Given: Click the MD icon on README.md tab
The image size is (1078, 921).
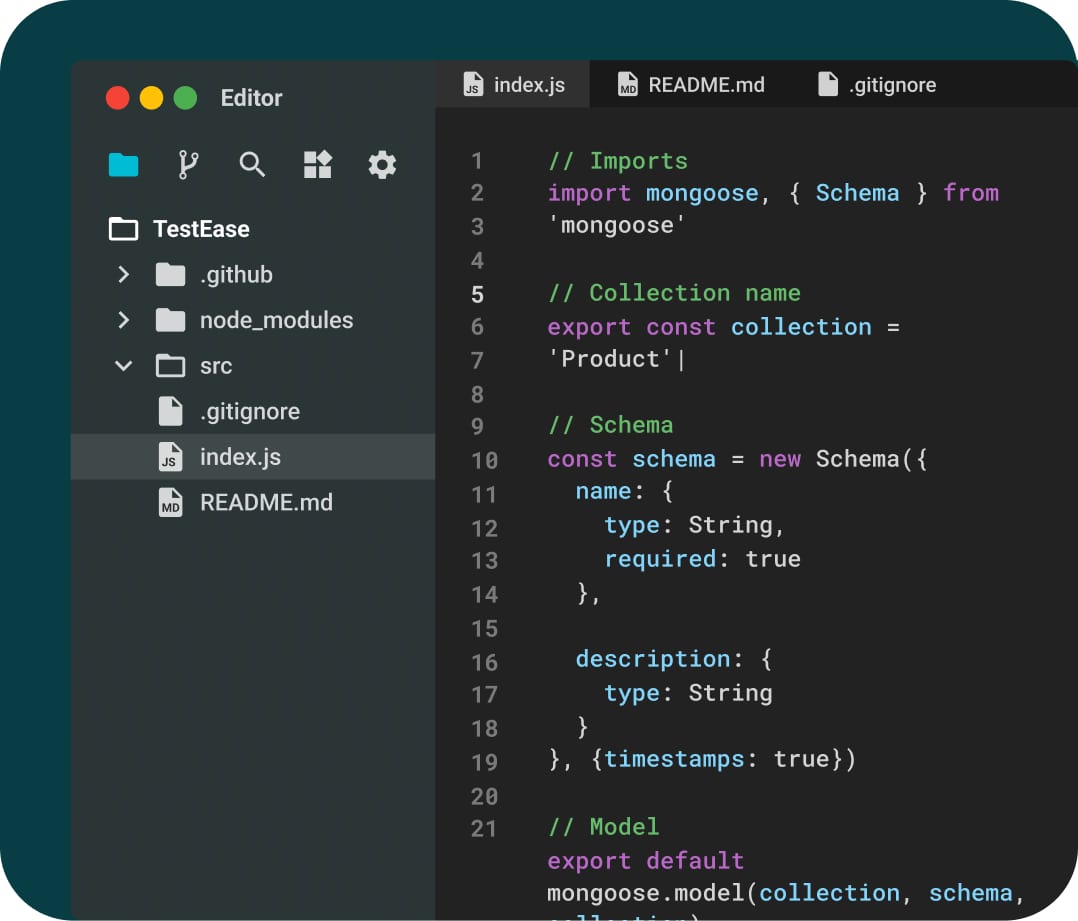Looking at the screenshot, I should [x=628, y=84].
